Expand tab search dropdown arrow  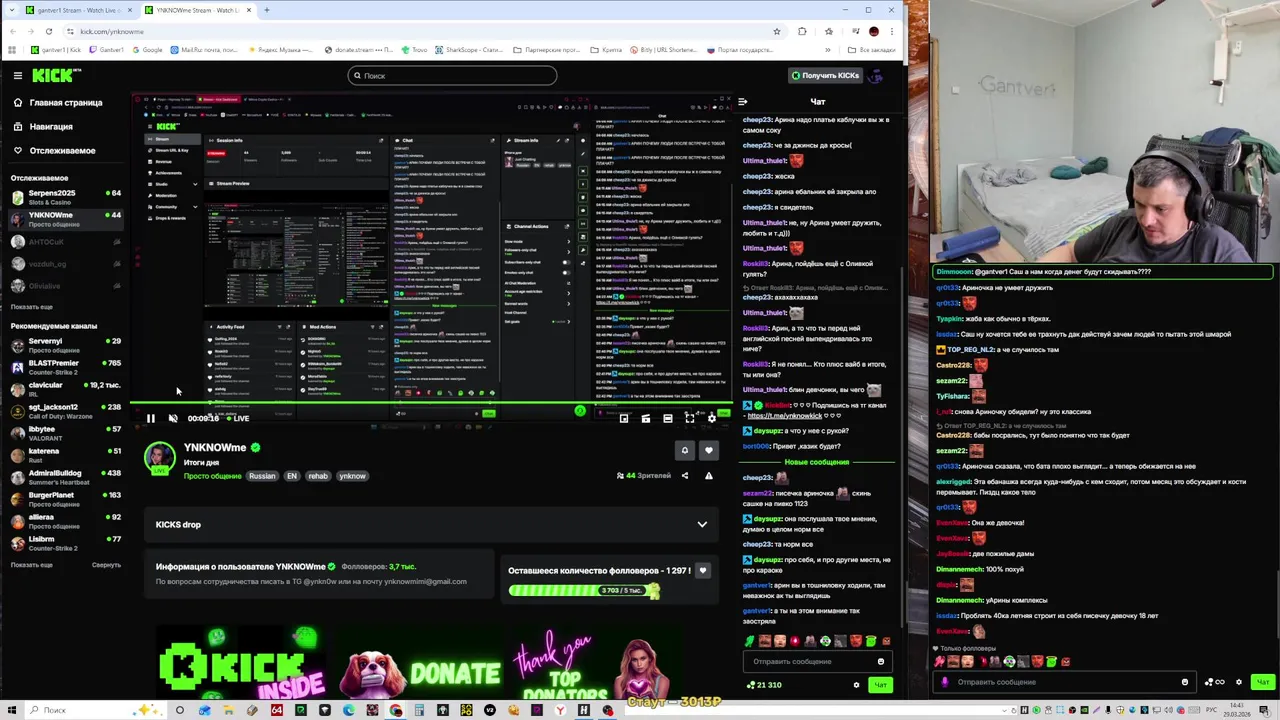(x=11, y=10)
